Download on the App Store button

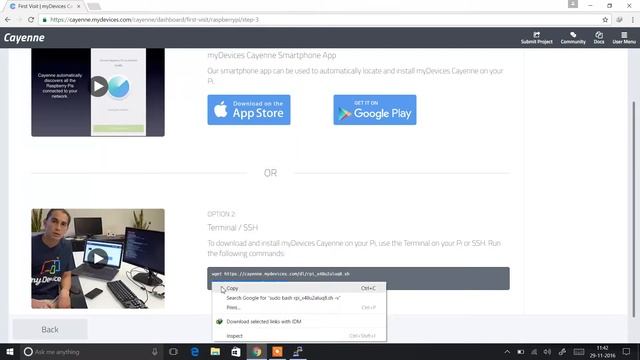point(249,110)
